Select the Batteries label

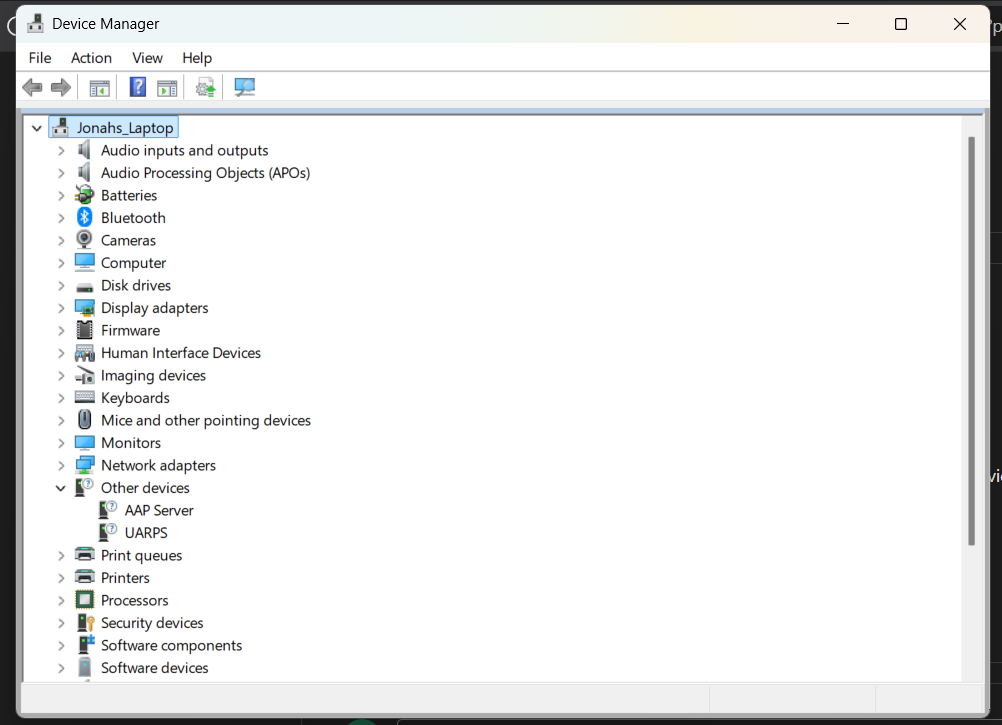[x=128, y=195]
